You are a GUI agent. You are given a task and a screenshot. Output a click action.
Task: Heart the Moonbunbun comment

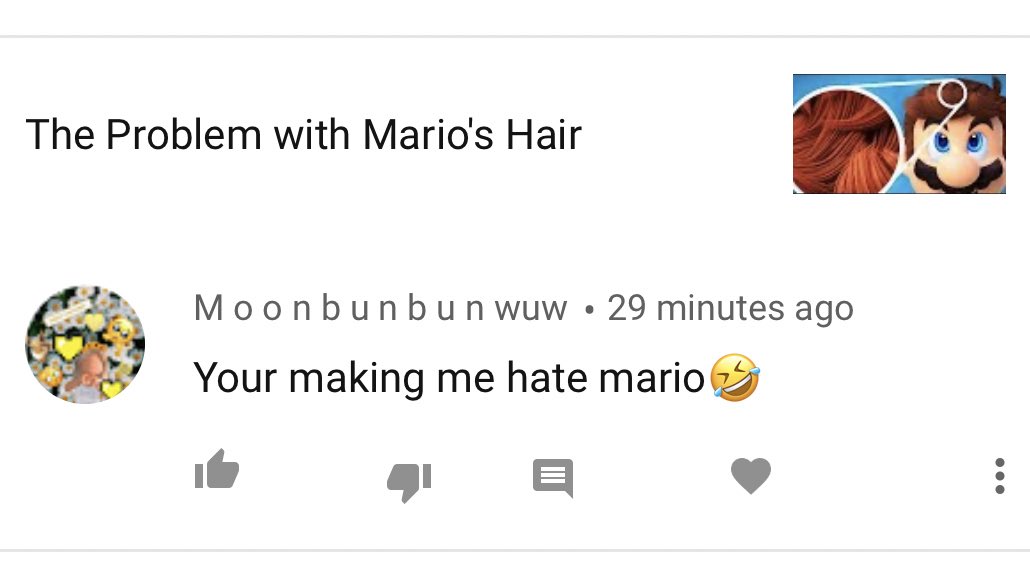(x=751, y=475)
